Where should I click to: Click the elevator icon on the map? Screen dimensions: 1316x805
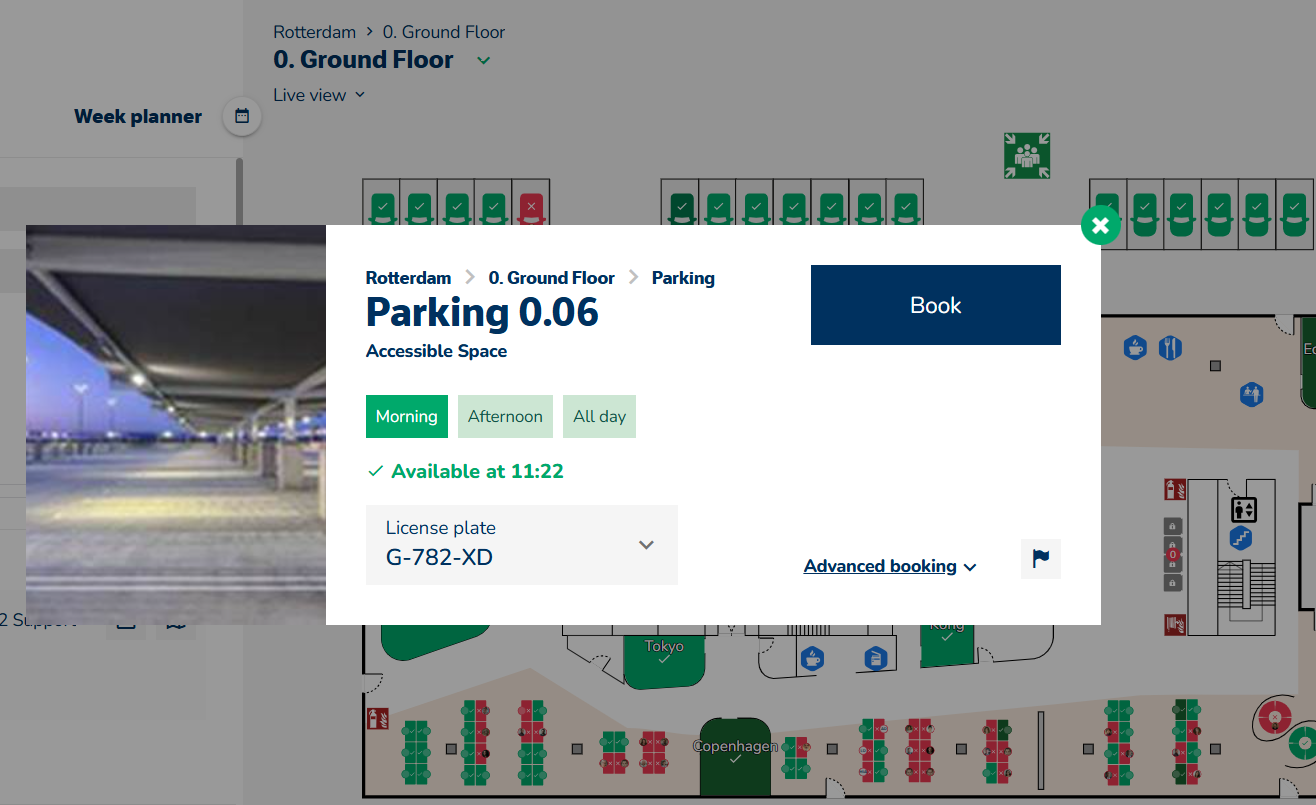1243,509
